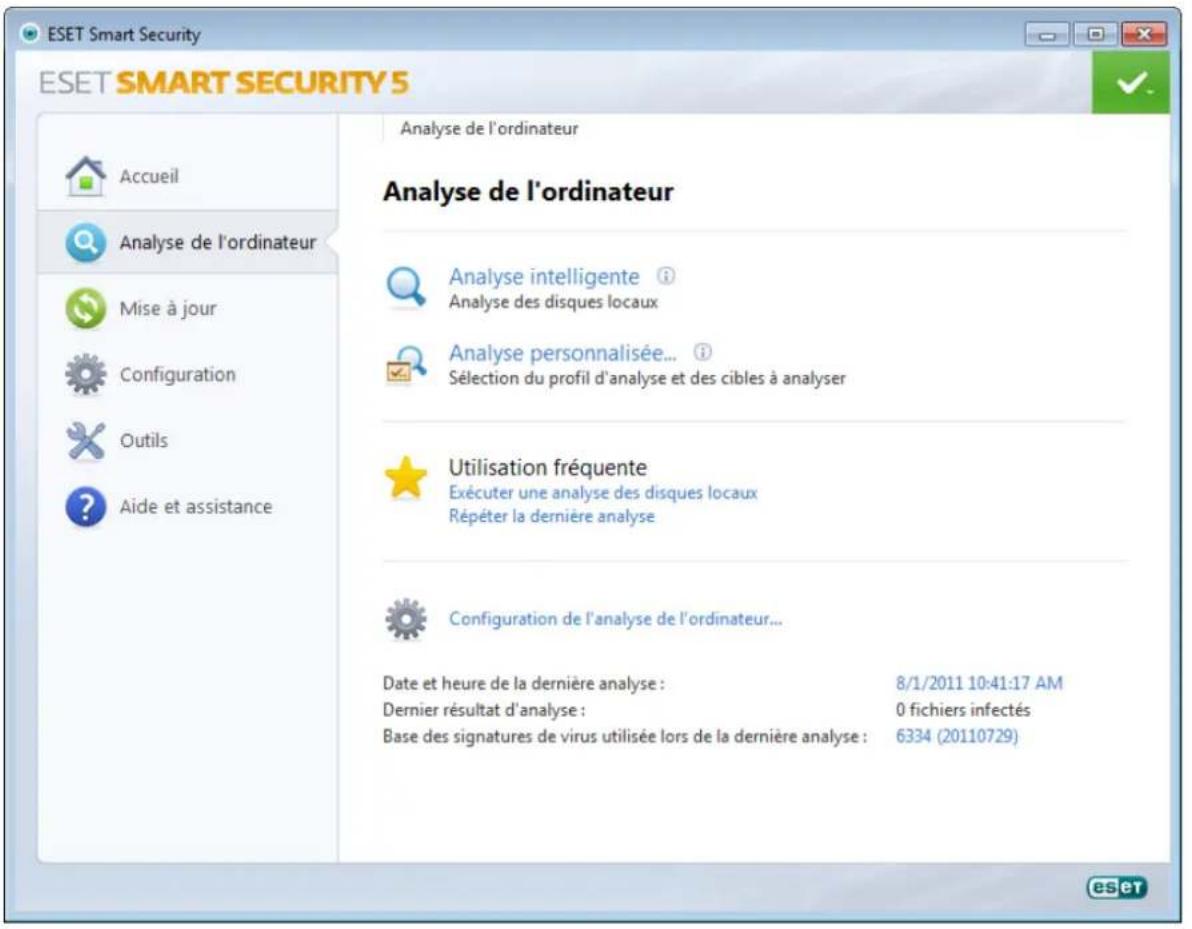Click the Accueil house icon
Viewport: 1192px width, 929px height.
(x=85, y=176)
